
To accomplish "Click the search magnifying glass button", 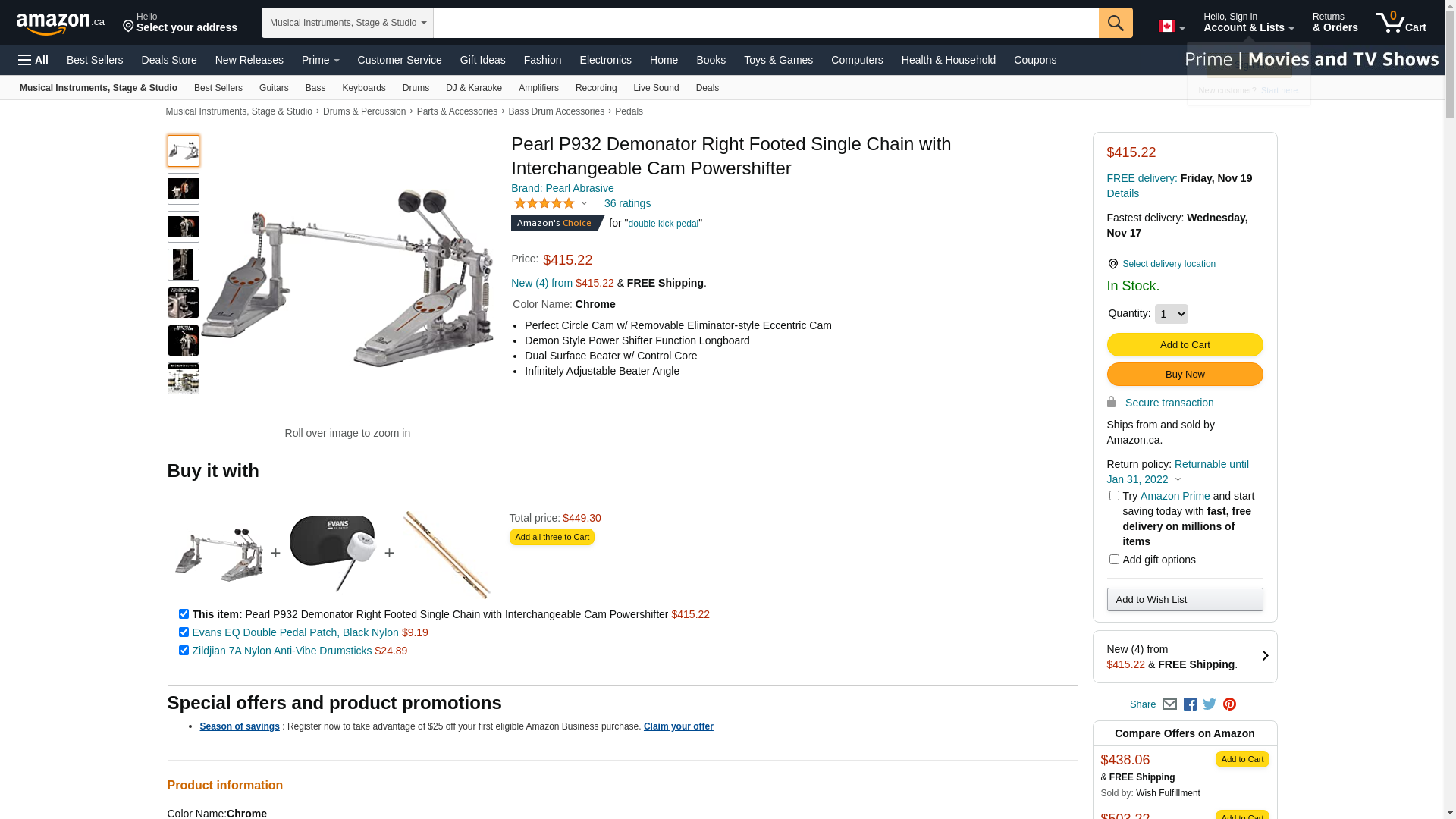I will click(1116, 23).
